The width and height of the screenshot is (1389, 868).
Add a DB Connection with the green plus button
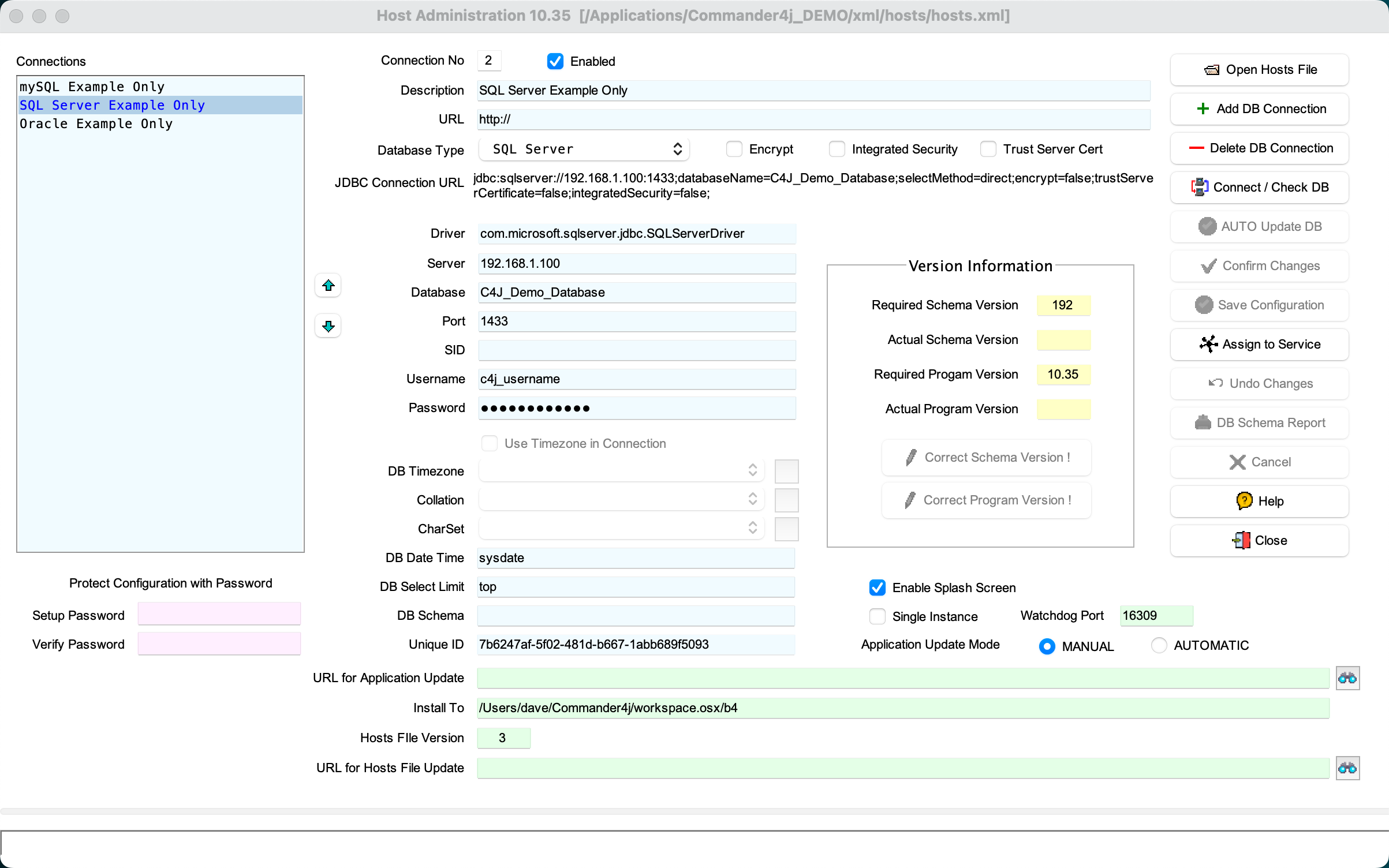1259,109
